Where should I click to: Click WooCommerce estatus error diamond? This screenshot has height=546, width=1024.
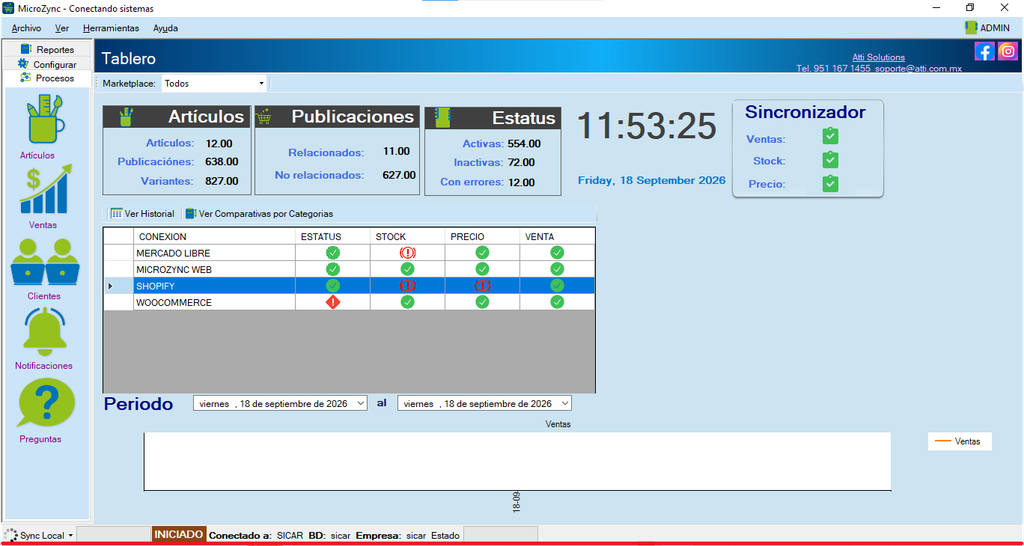tap(333, 302)
